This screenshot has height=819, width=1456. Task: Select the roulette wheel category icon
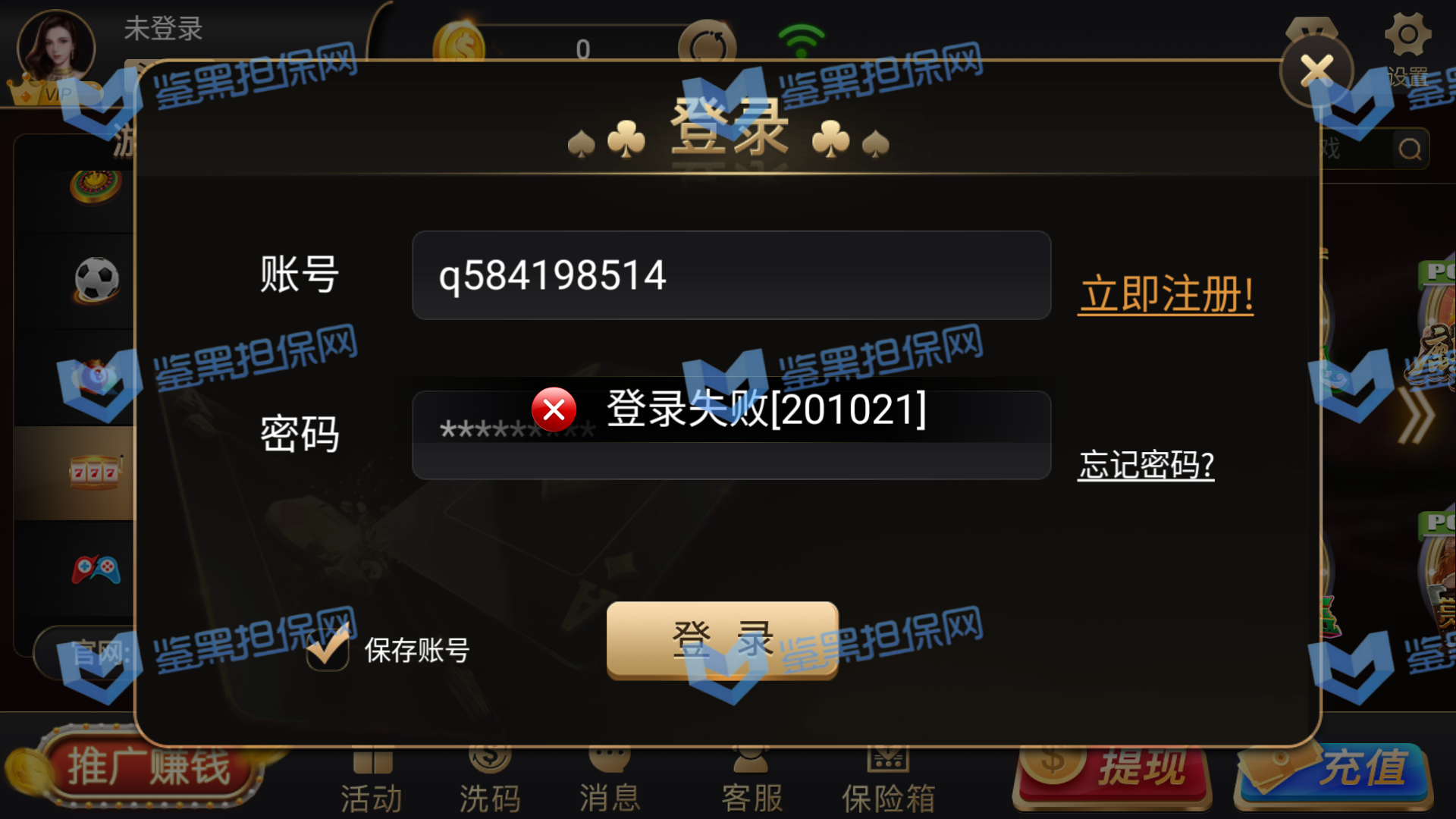coord(96,187)
